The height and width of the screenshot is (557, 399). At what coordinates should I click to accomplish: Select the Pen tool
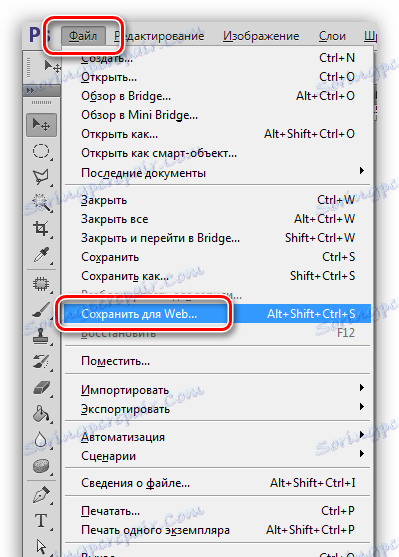[x=41, y=495]
